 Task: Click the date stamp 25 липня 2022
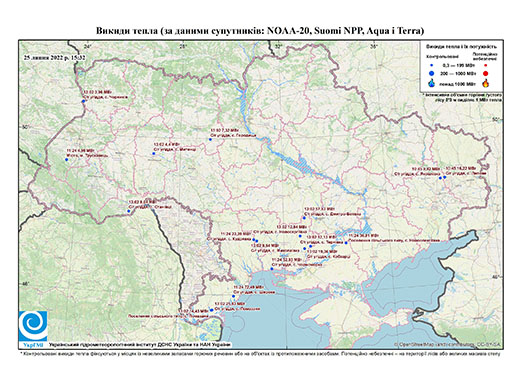click(x=55, y=57)
